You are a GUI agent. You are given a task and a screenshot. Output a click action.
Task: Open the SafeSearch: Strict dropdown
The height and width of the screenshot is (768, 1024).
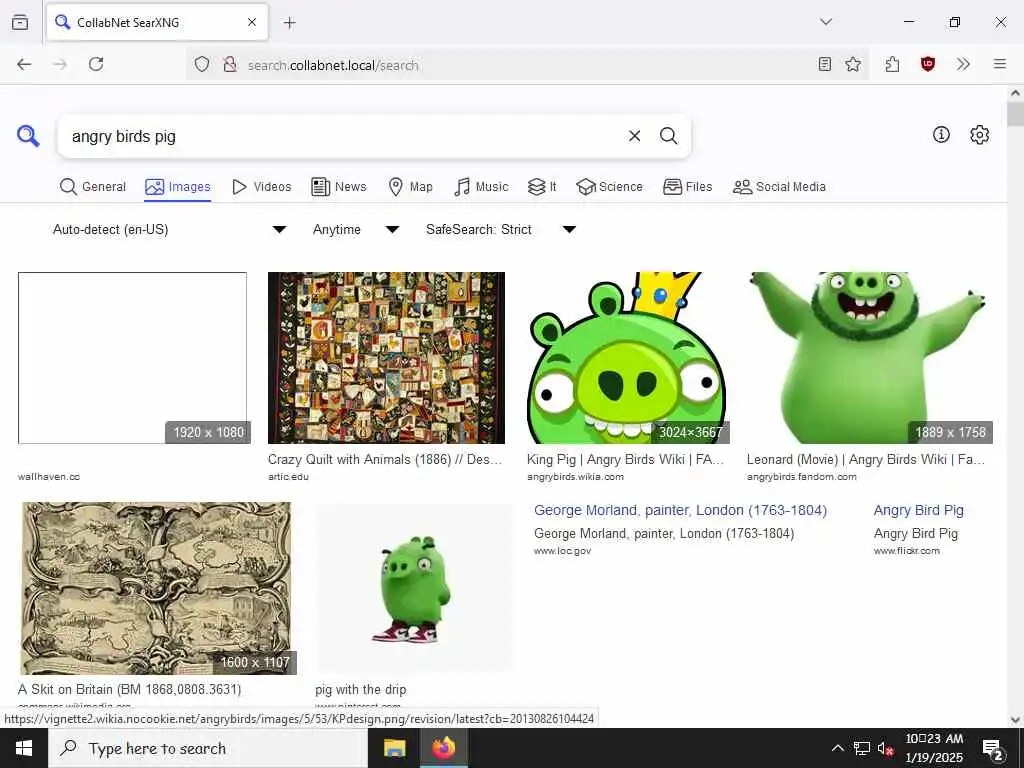click(x=500, y=229)
